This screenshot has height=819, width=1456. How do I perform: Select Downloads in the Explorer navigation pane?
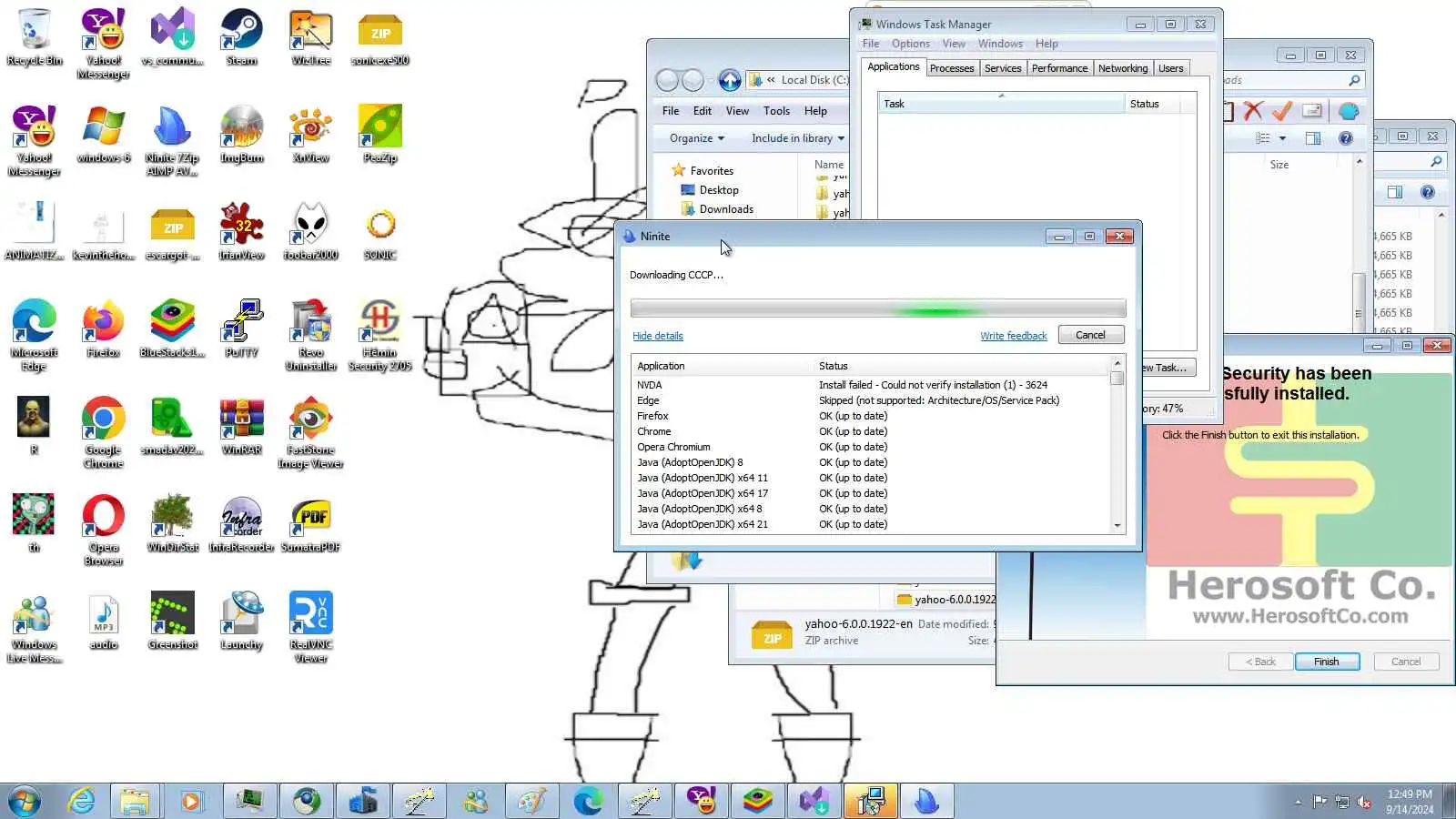pyautogui.click(x=726, y=209)
